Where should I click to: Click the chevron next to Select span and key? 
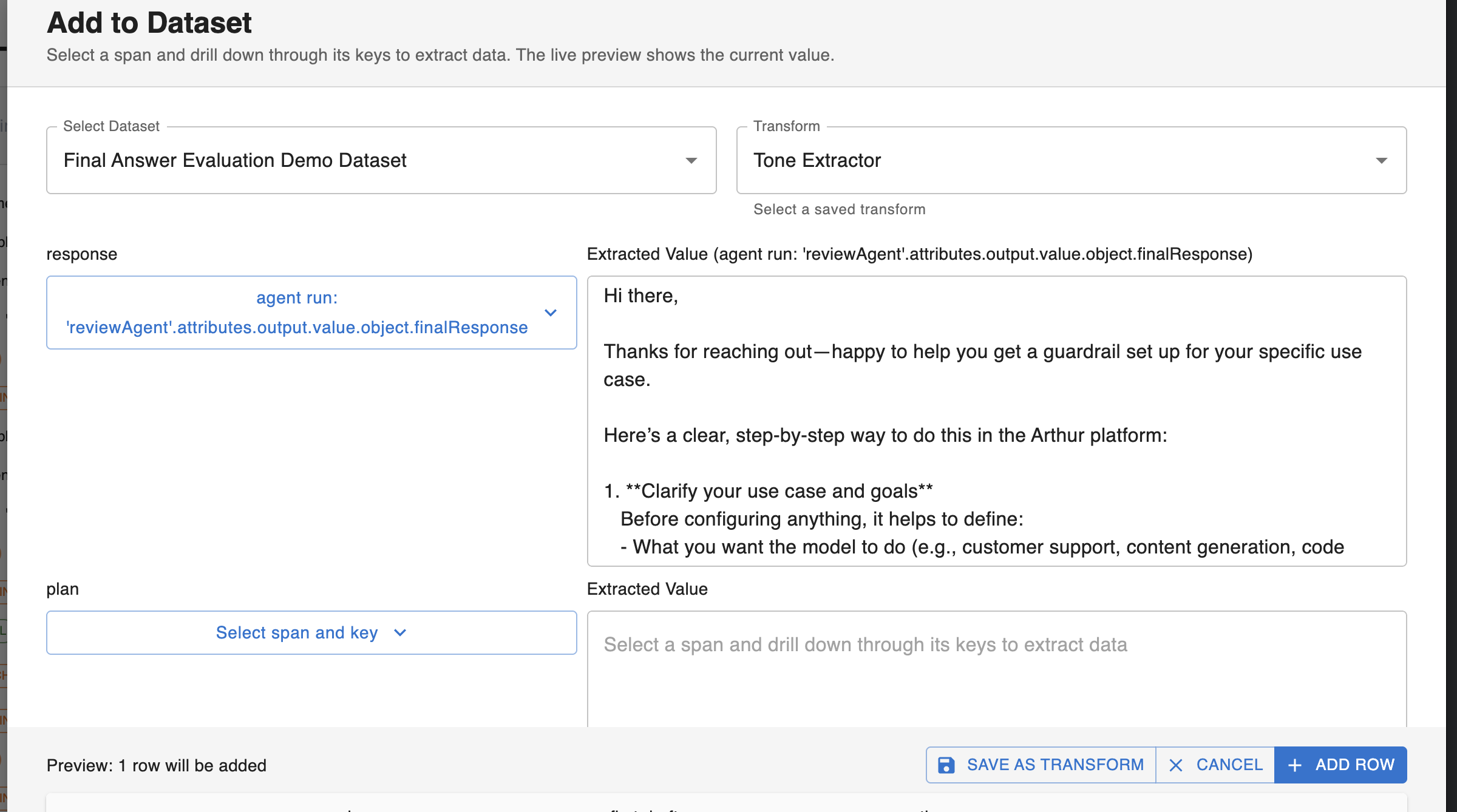(400, 632)
